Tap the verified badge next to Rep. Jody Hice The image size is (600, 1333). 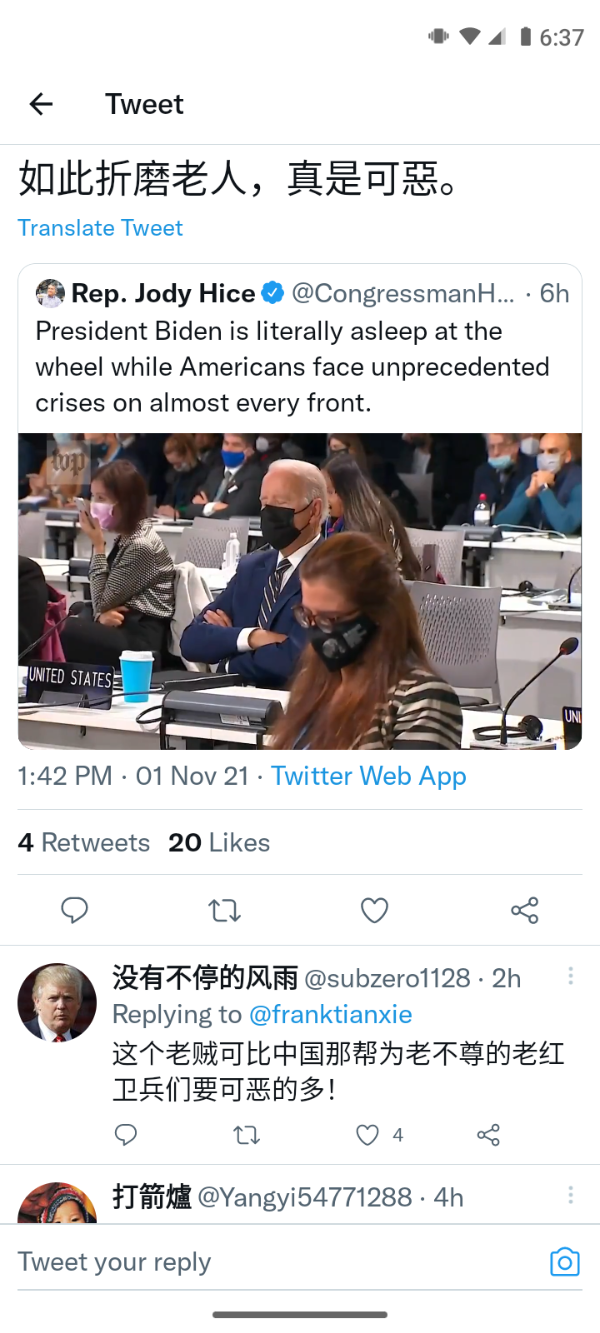272,293
